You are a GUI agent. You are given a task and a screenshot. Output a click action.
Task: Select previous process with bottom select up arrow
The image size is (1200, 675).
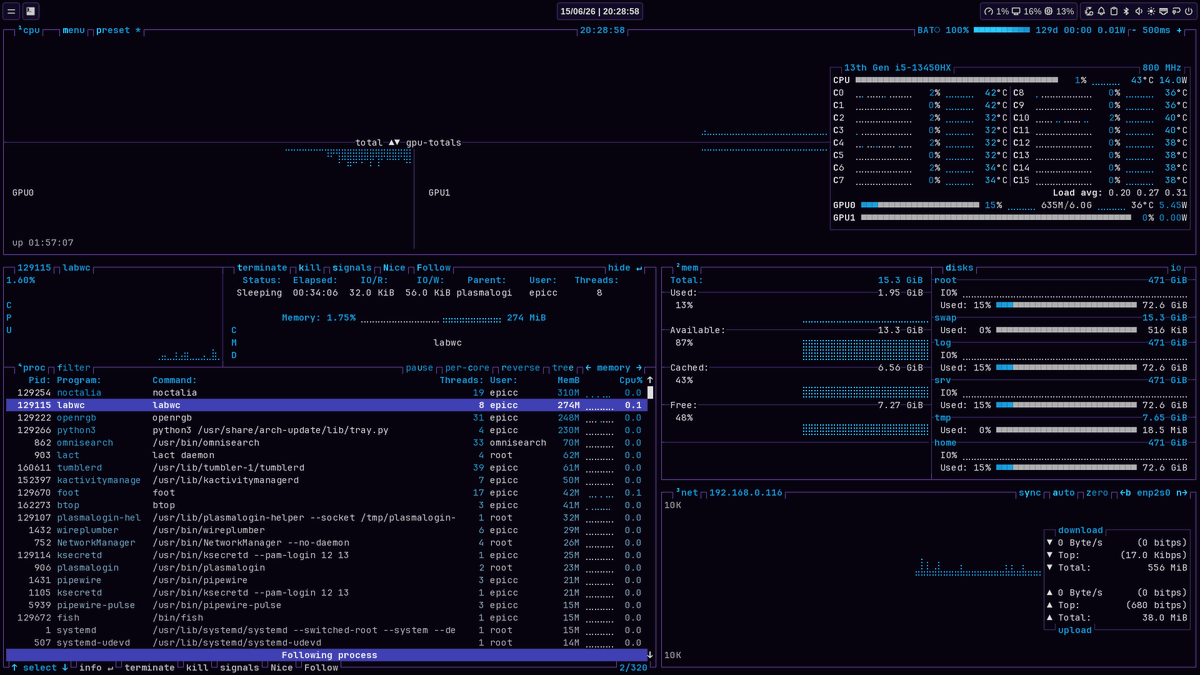[15, 668]
